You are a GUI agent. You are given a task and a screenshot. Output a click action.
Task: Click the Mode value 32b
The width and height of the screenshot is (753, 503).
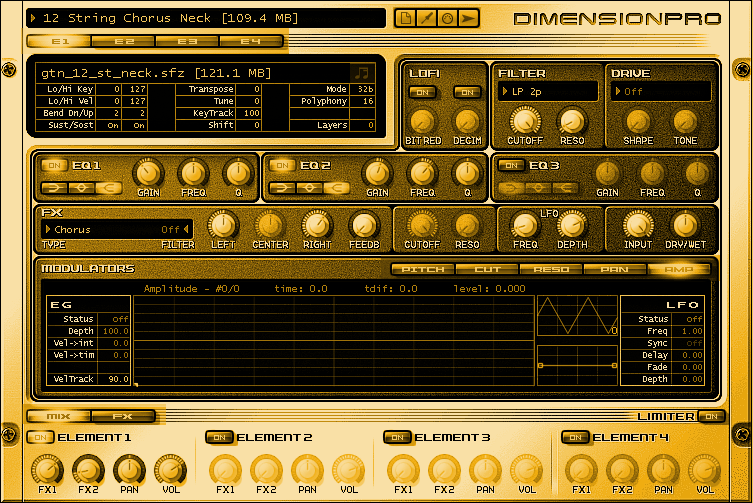point(365,89)
